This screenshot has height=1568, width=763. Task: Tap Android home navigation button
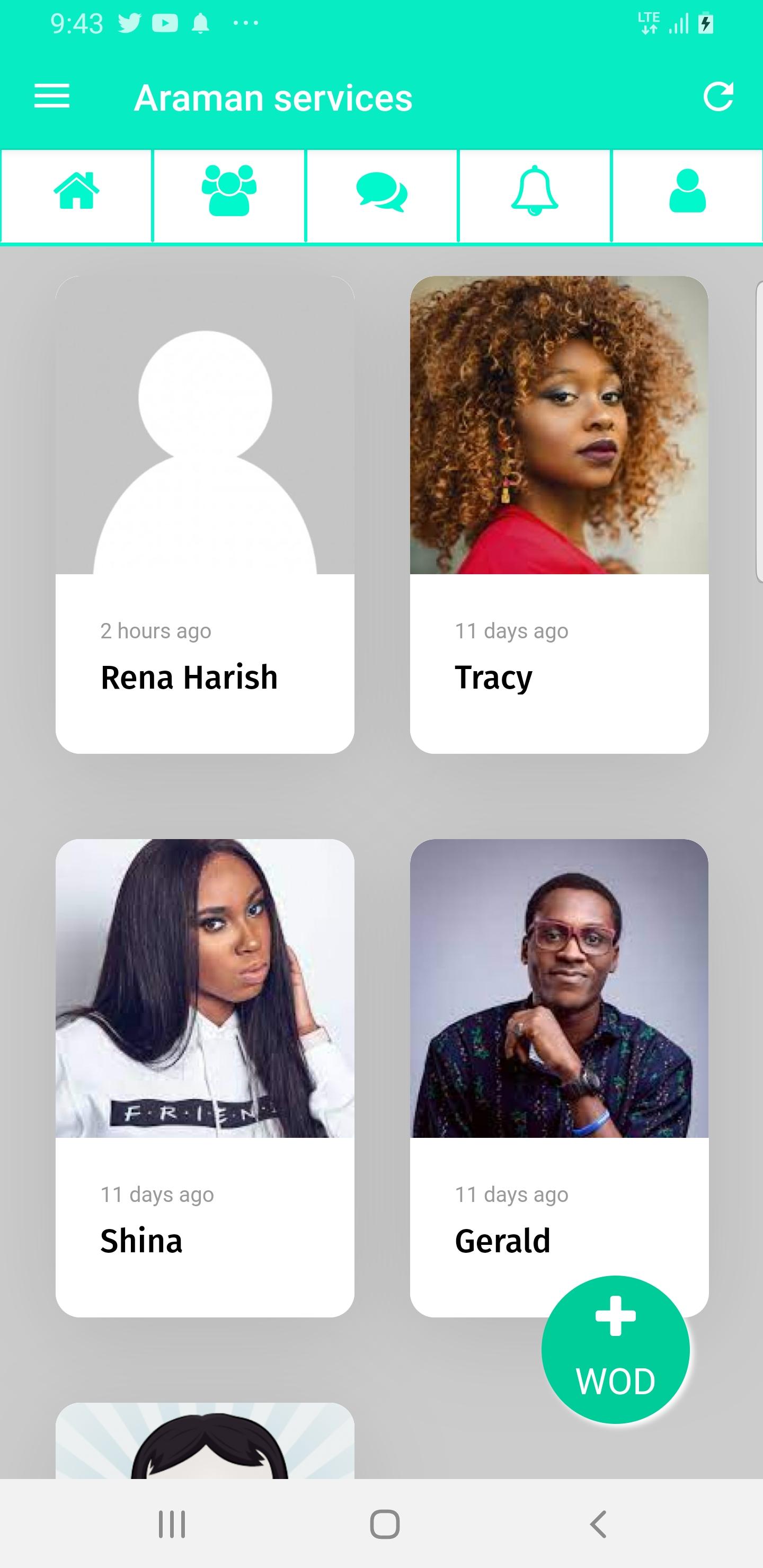tap(385, 1524)
